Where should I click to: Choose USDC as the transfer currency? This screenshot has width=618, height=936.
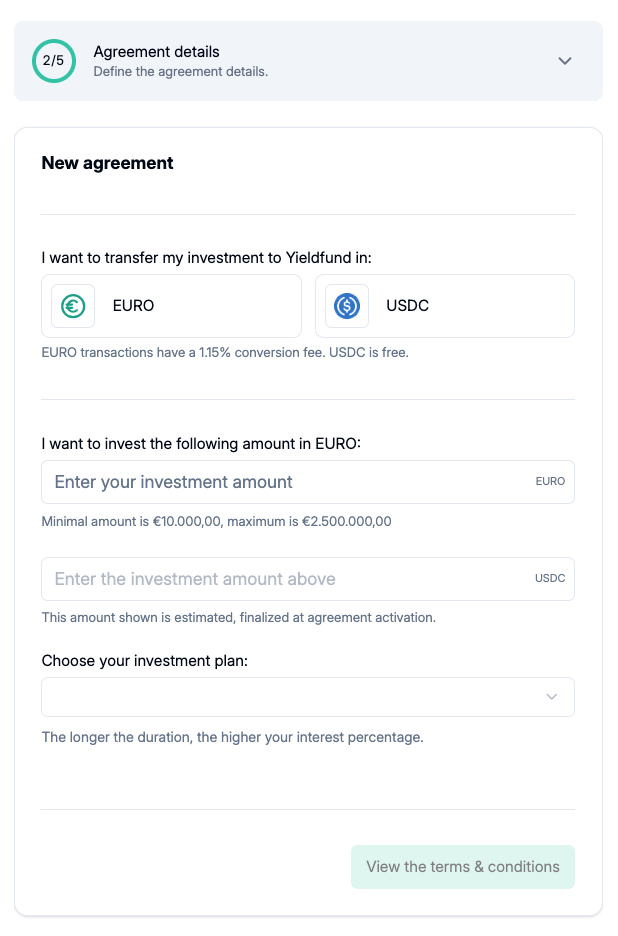[444, 306]
